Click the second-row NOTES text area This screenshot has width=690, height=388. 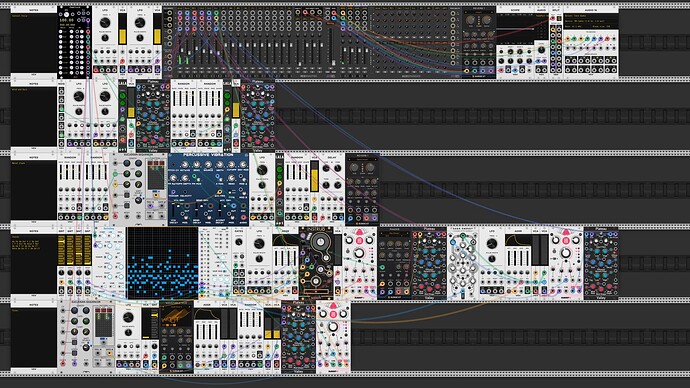(x=34, y=117)
